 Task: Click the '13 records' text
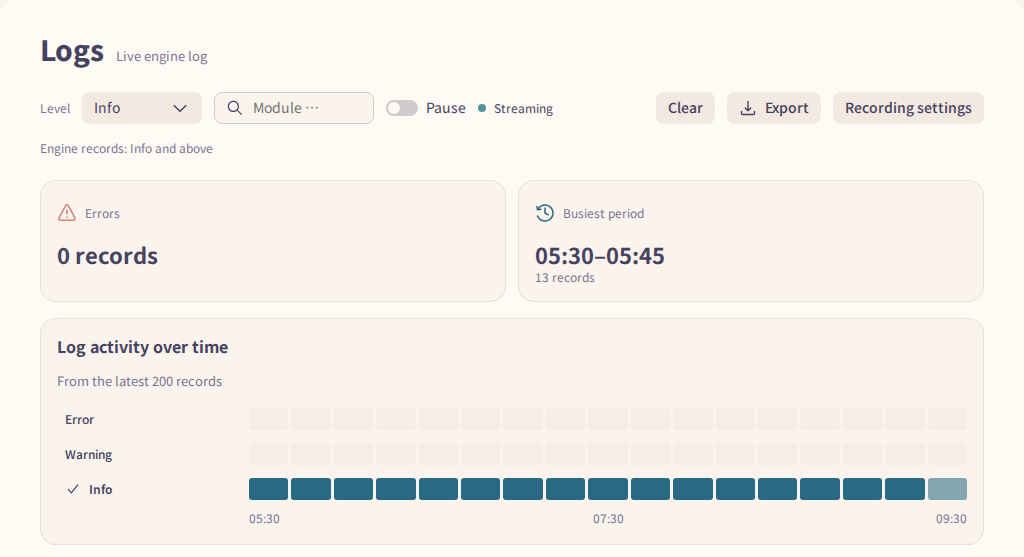coord(565,278)
